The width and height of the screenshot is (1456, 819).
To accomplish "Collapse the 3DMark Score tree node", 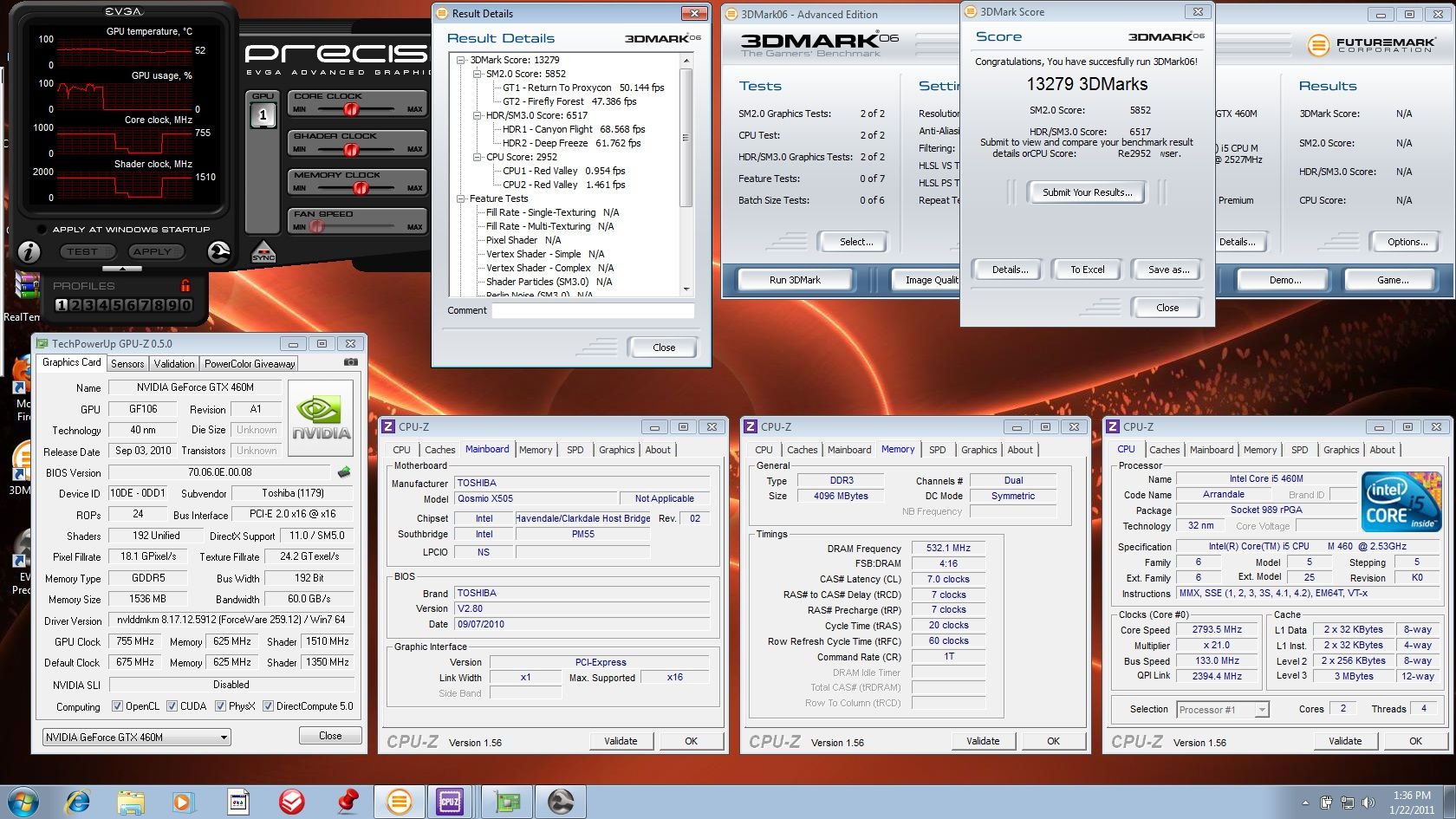I will click(x=461, y=60).
